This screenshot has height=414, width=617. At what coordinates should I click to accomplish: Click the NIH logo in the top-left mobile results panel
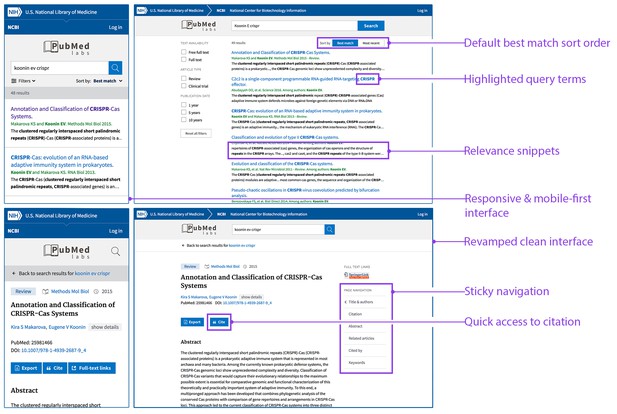15,12
